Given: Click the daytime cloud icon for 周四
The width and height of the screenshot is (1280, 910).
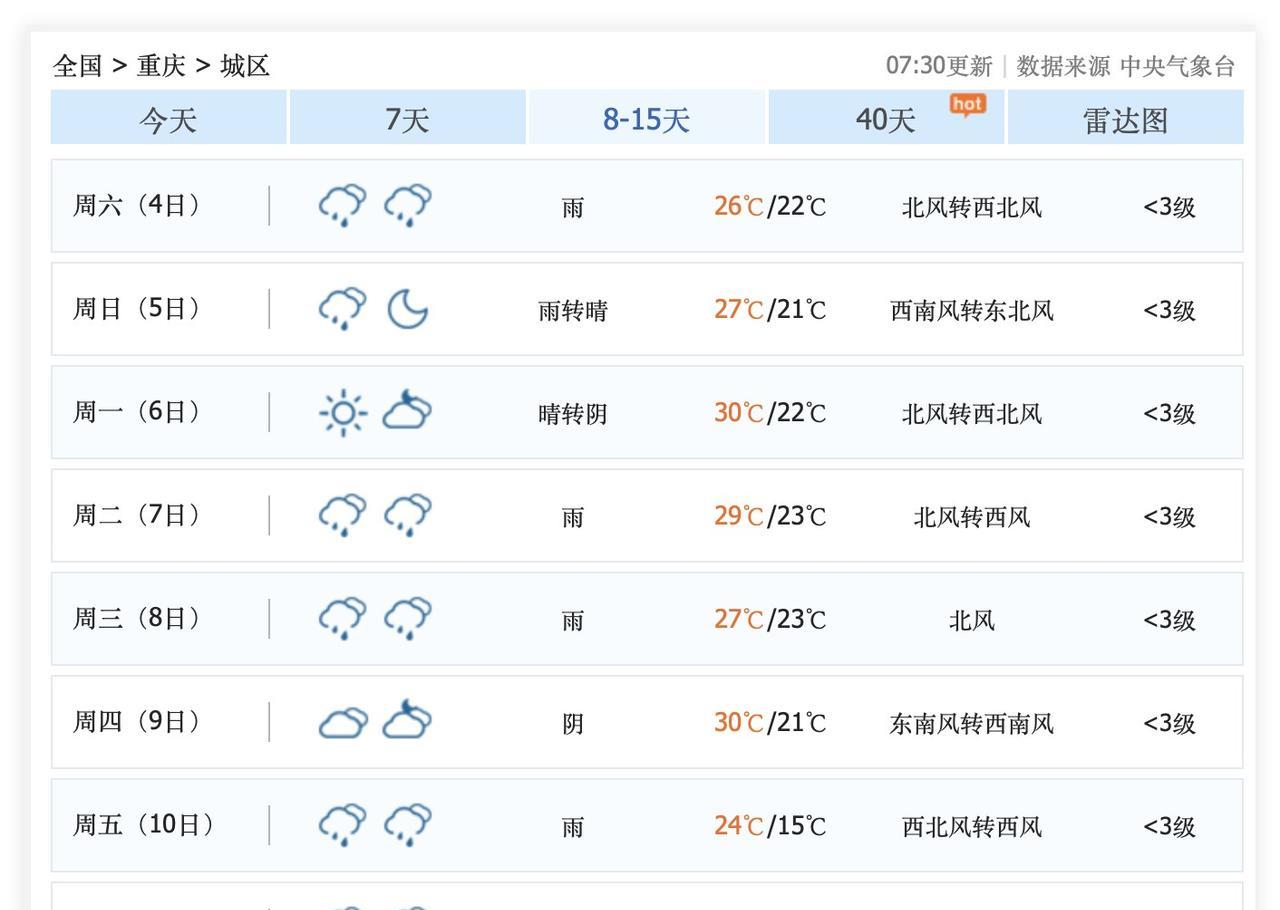Looking at the screenshot, I should point(342,721).
